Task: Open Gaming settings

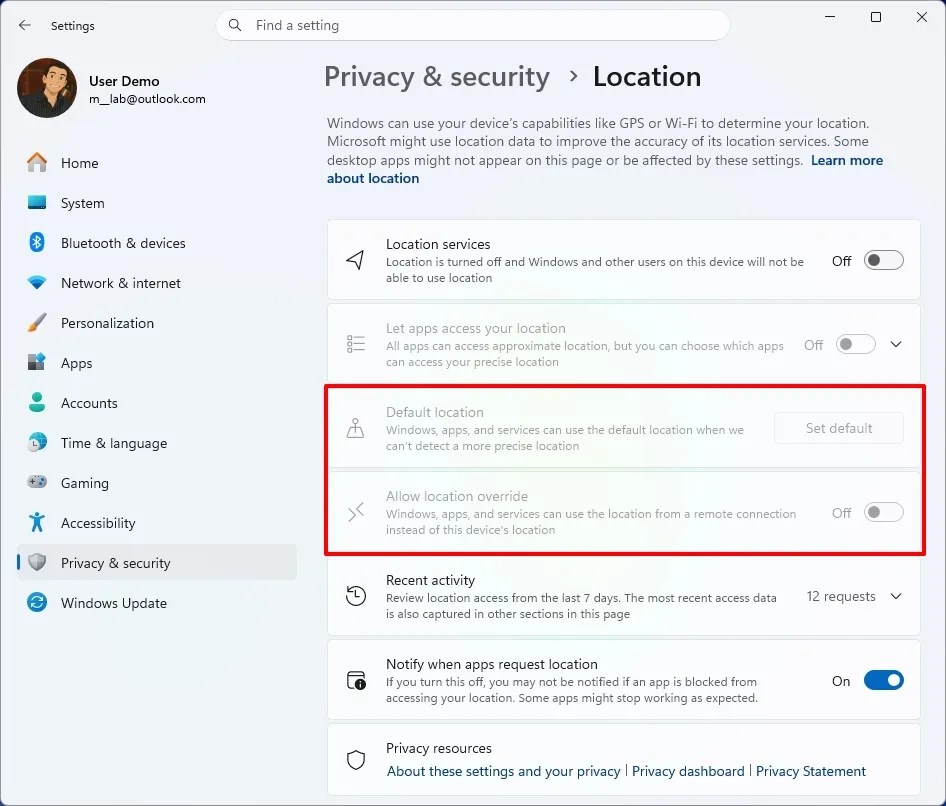Action: click(x=157, y=483)
